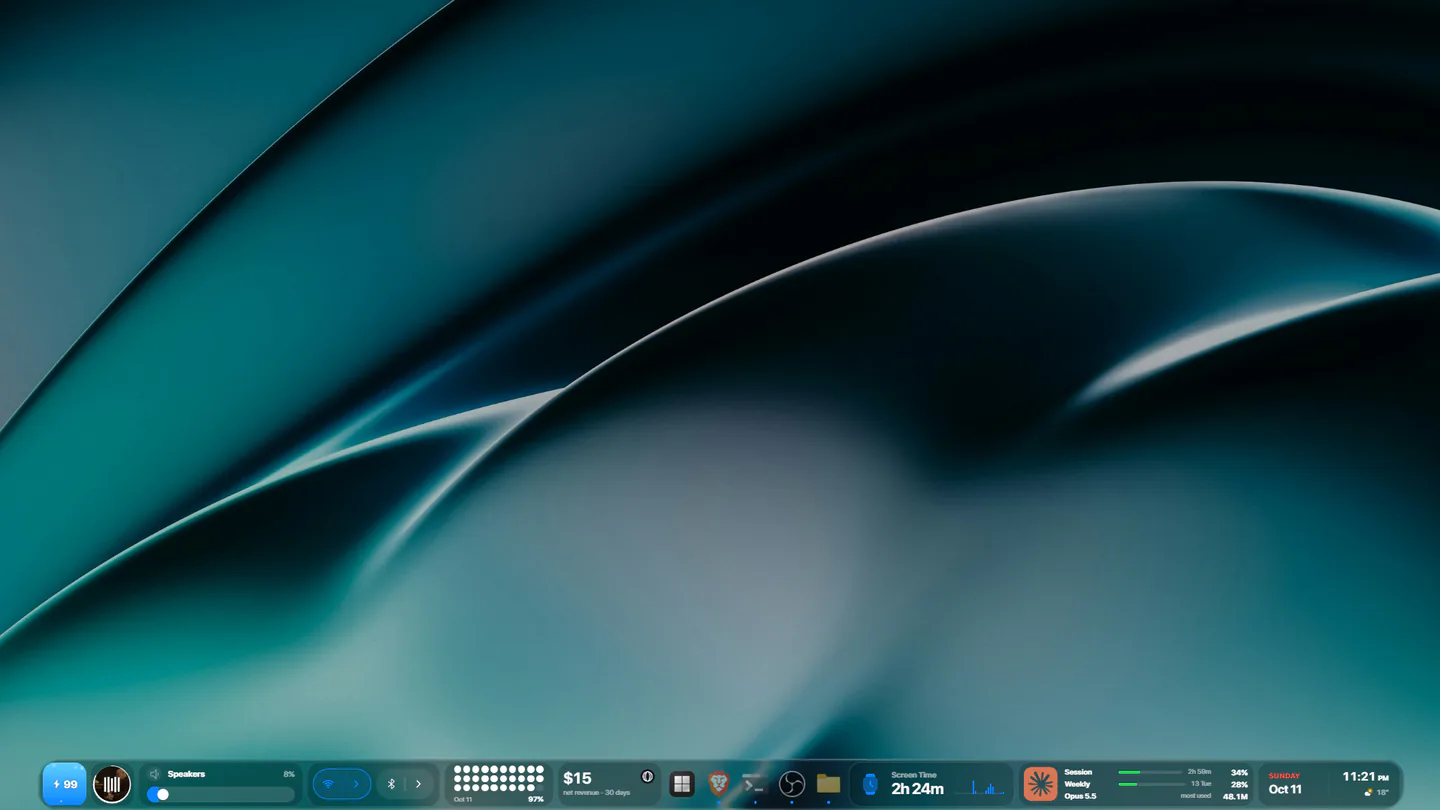Click the Session usage progress bar
This screenshot has width=1440, height=810.
click(x=1150, y=772)
